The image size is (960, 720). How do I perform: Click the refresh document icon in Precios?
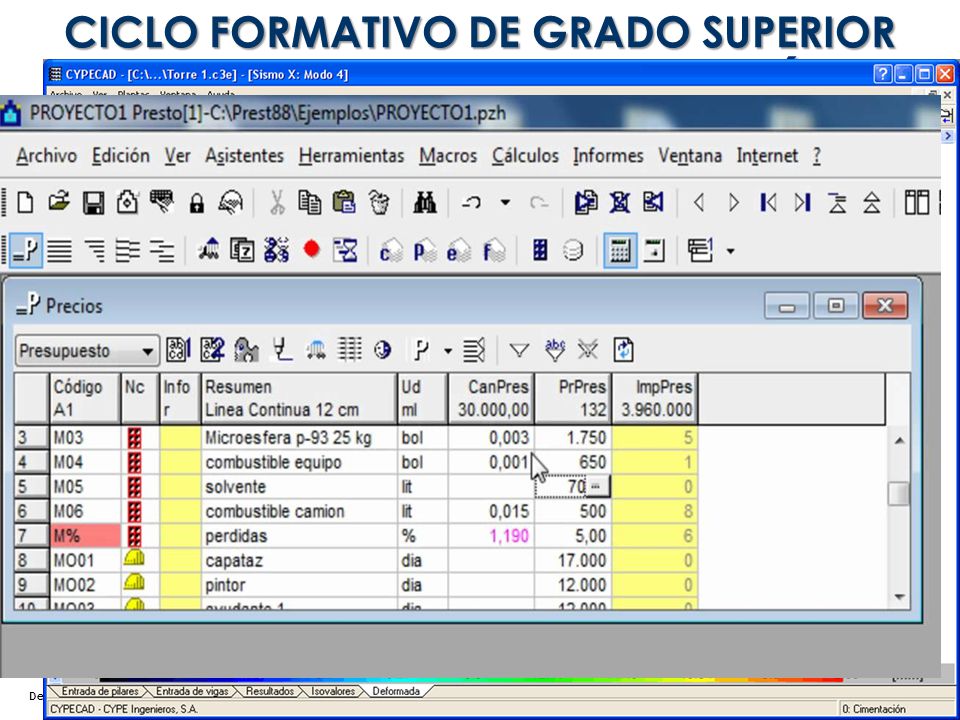tap(623, 351)
